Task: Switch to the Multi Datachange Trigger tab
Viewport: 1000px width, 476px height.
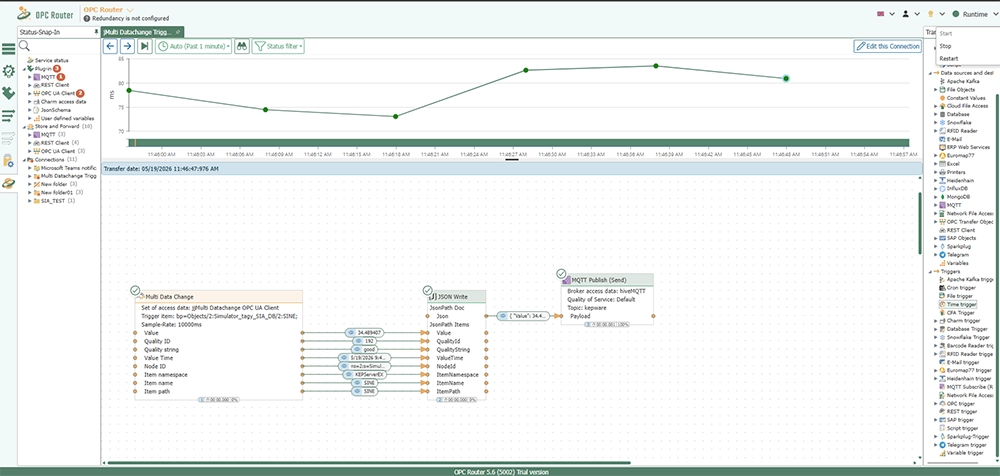Action: click(142, 31)
